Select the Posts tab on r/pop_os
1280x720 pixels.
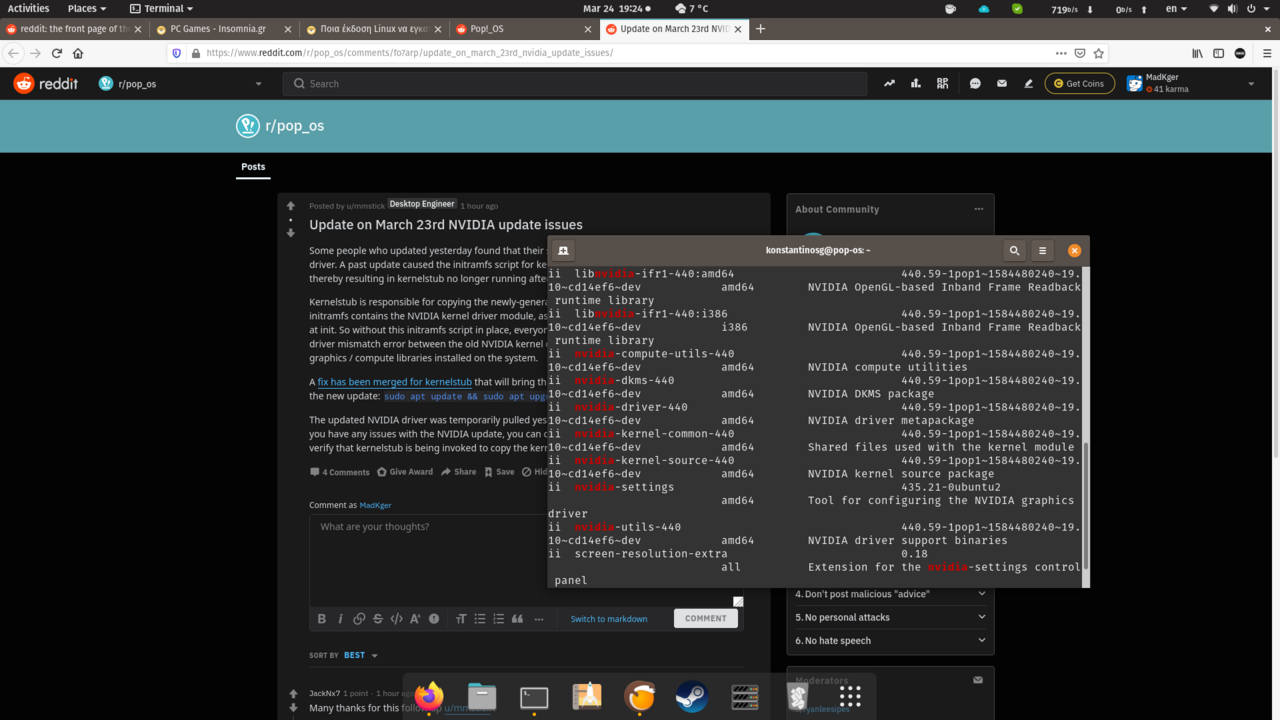(253, 167)
